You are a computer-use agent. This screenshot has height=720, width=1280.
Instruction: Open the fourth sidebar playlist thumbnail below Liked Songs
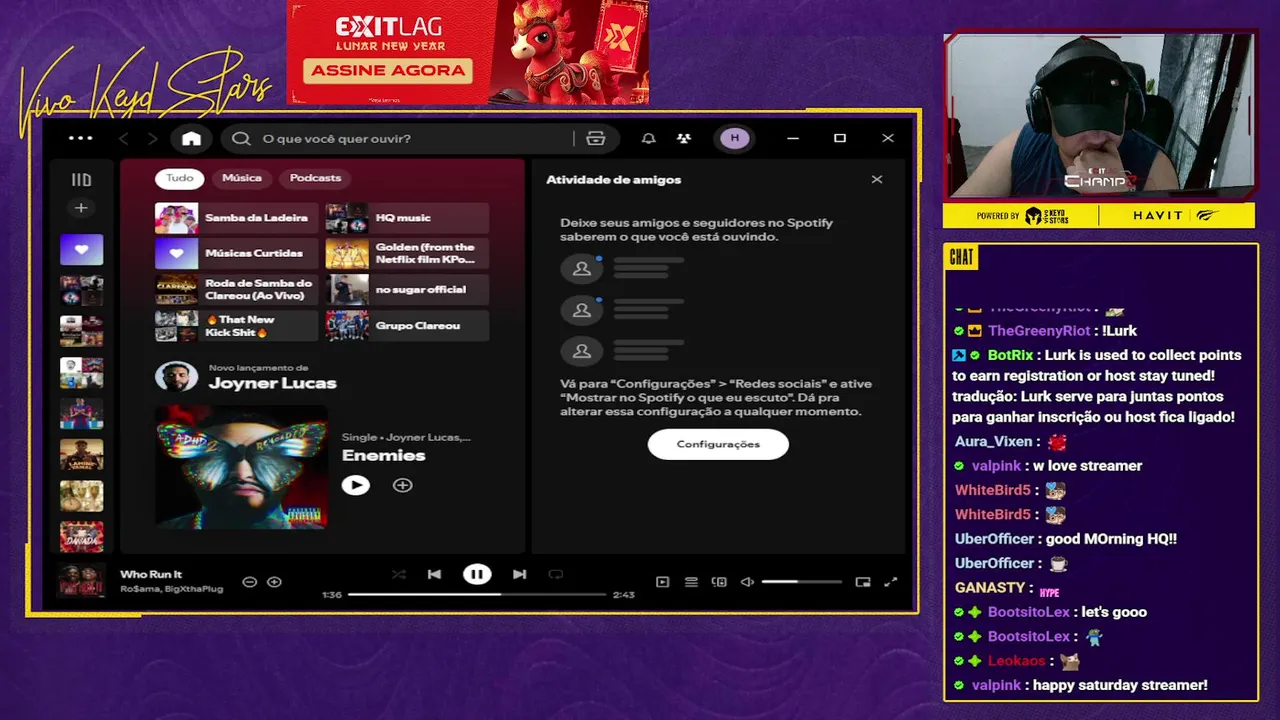pos(81,413)
